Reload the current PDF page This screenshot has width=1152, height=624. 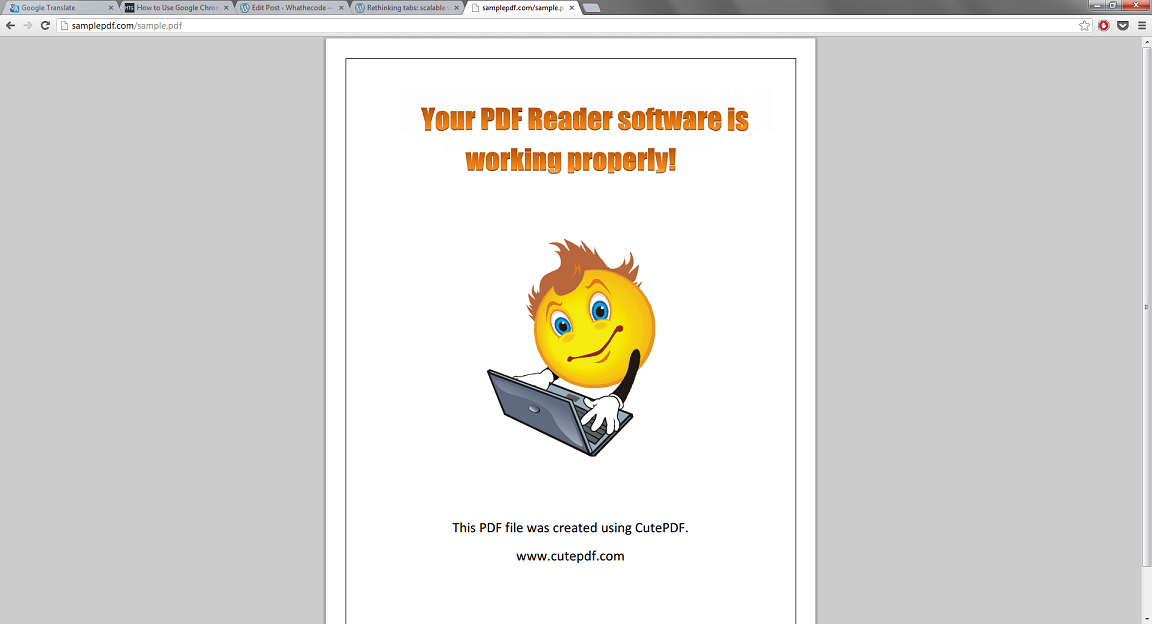click(45, 25)
